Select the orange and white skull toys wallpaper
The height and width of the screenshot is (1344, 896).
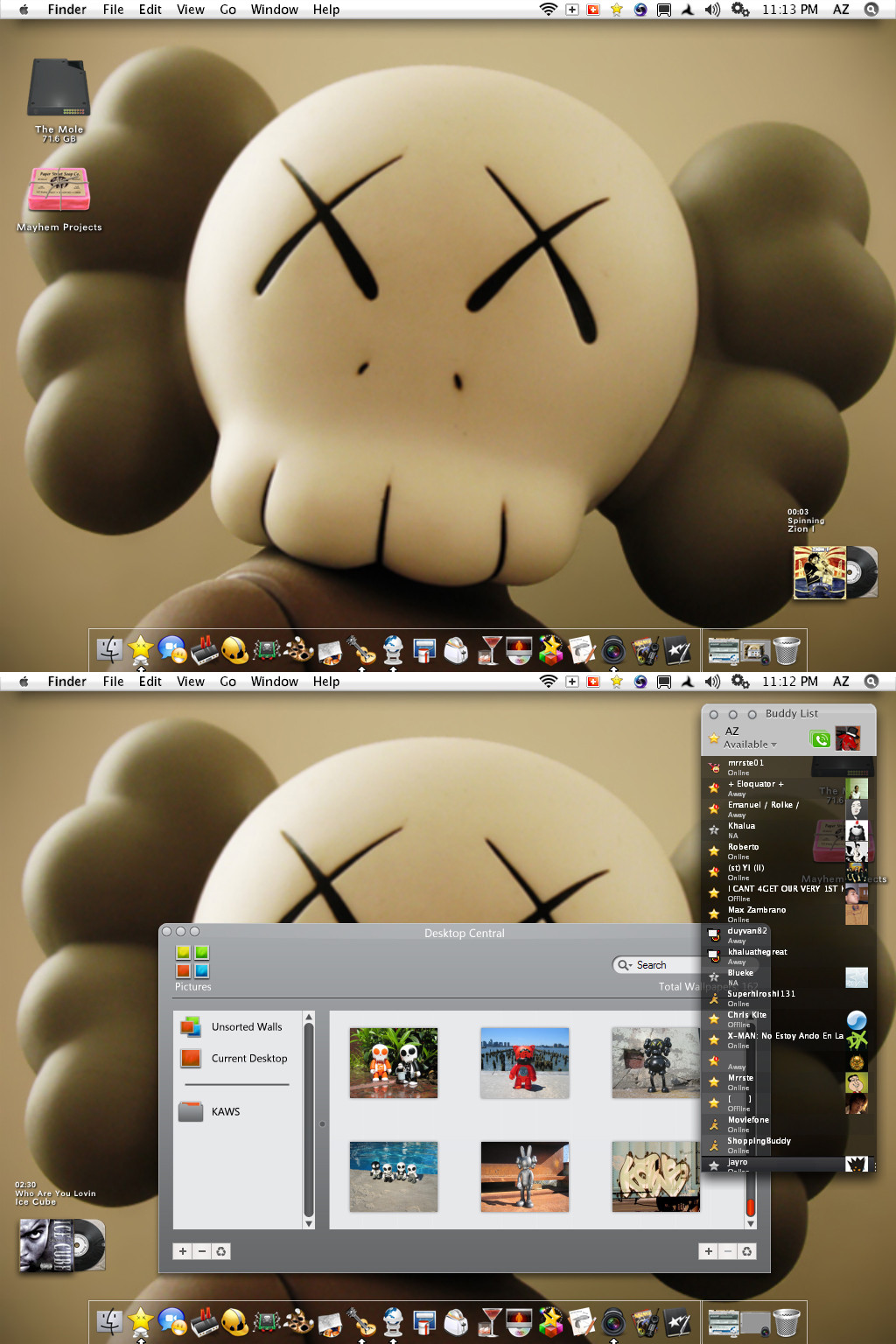point(394,1063)
